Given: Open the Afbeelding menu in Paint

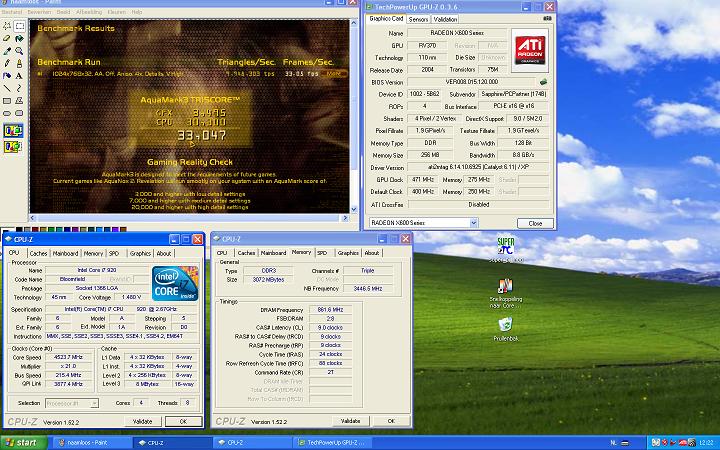Looking at the screenshot, I should (x=89, y=12).
